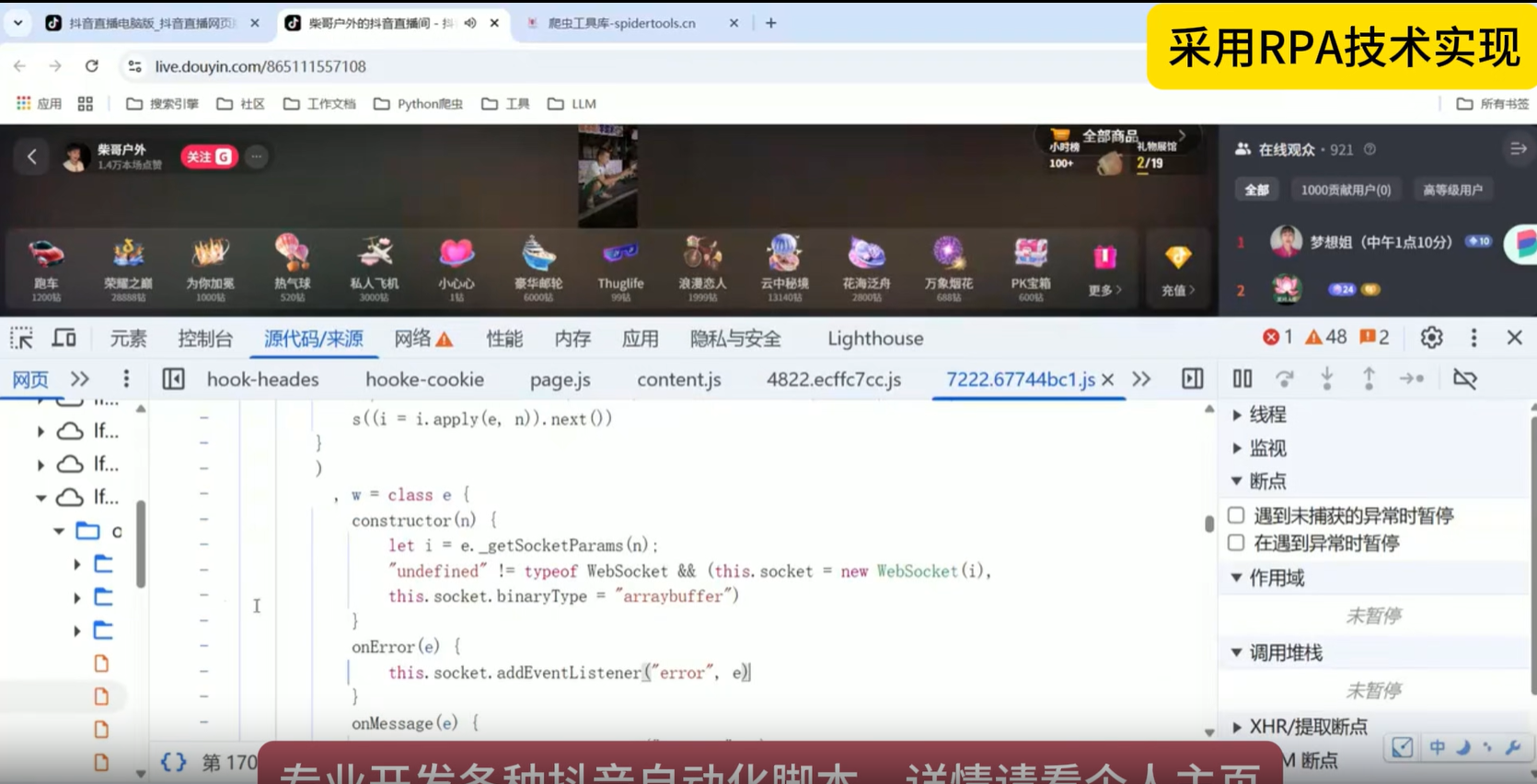
Task: Click the issues count badge showing 2
Action: point(1374,338)
